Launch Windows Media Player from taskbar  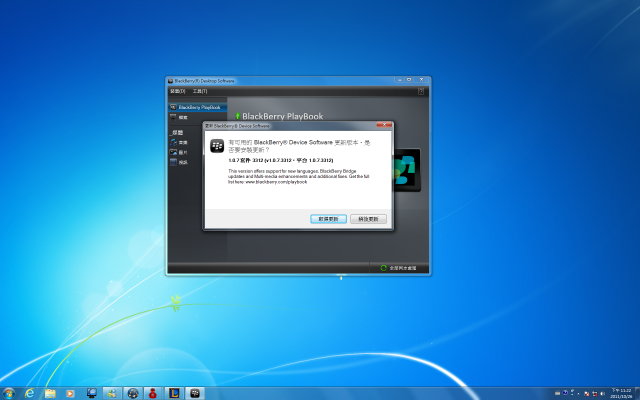(70, 393)
